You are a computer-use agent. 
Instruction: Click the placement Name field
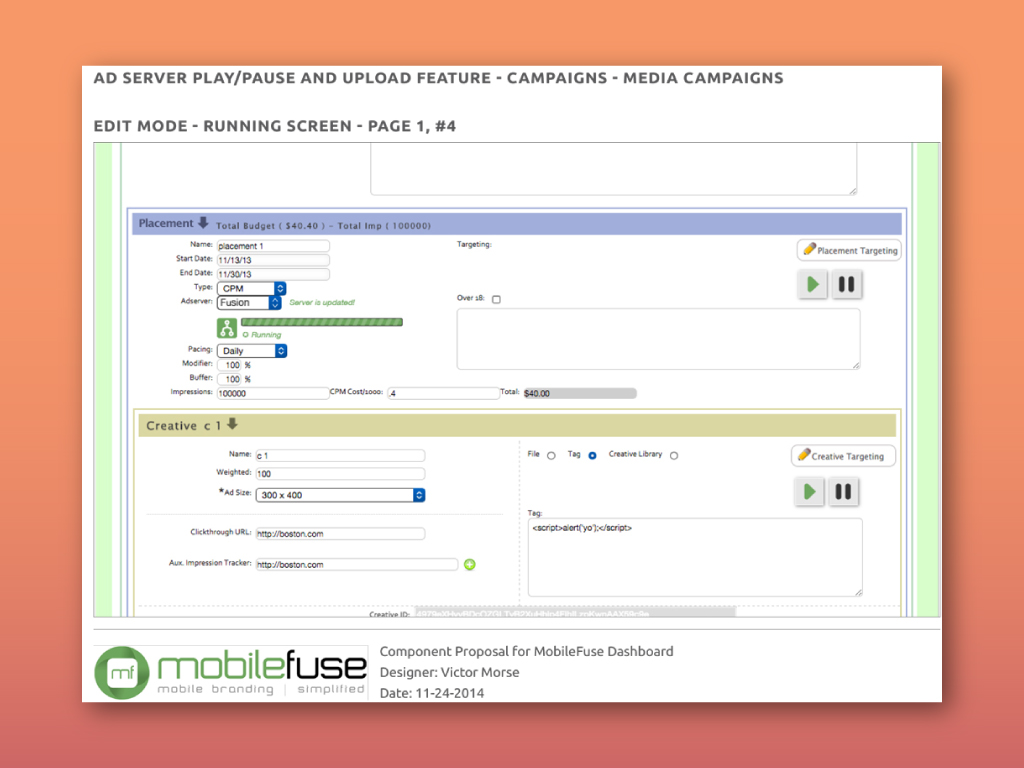pos(273,246)
